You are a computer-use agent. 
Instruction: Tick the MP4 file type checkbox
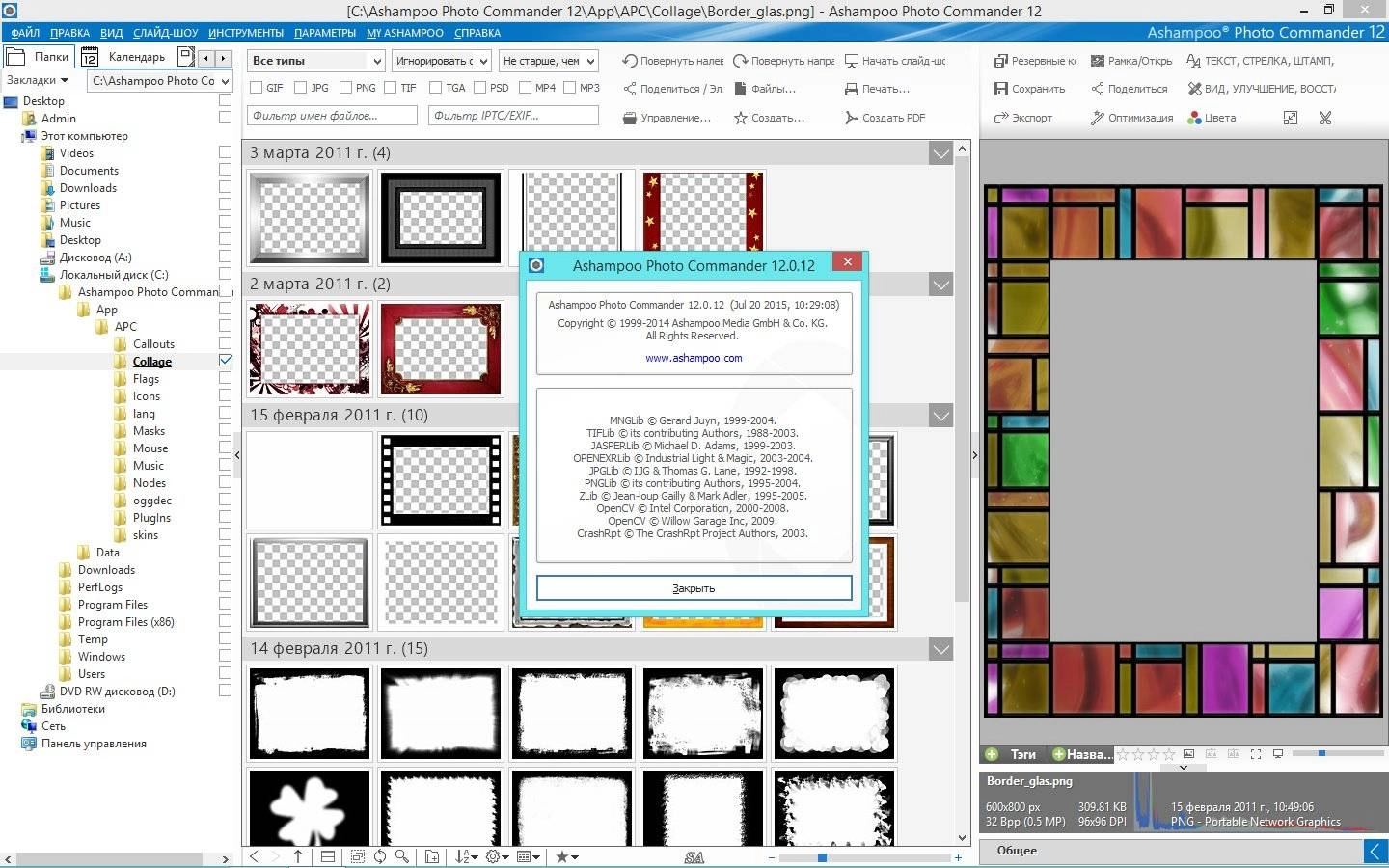[525, 88]
